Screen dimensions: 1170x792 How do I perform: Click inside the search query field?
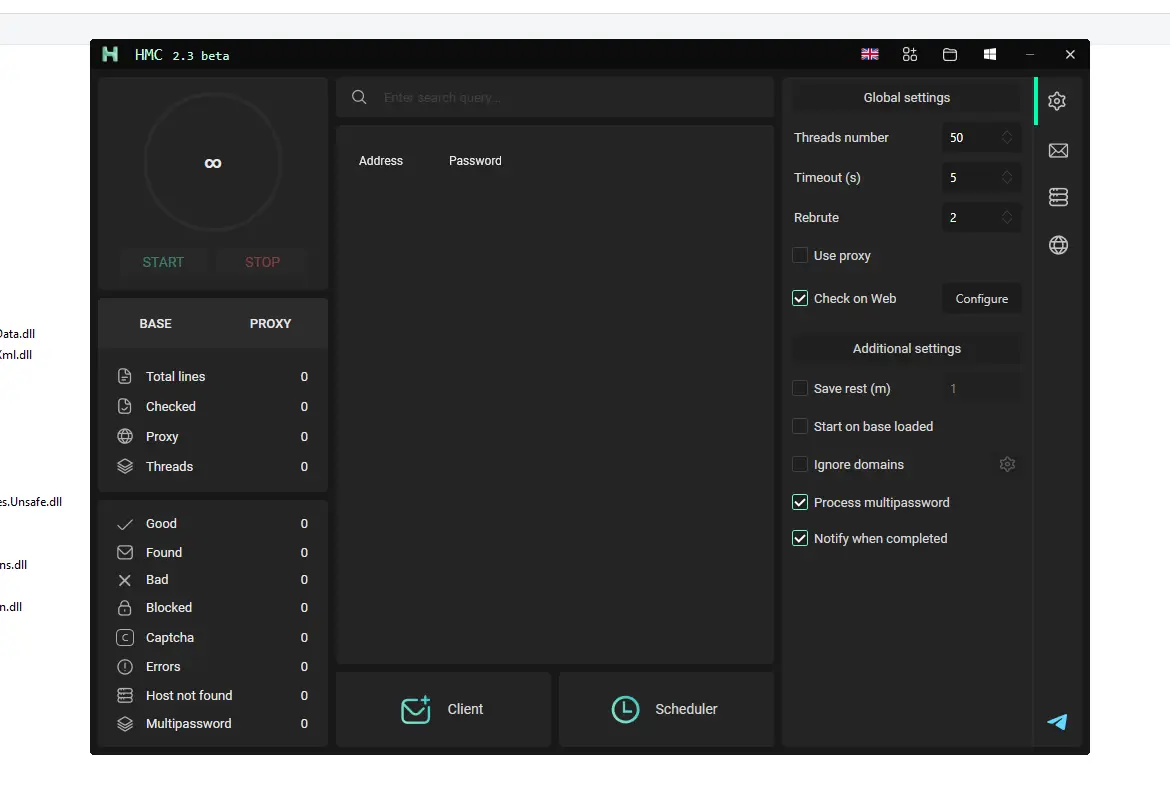[555, 97]
